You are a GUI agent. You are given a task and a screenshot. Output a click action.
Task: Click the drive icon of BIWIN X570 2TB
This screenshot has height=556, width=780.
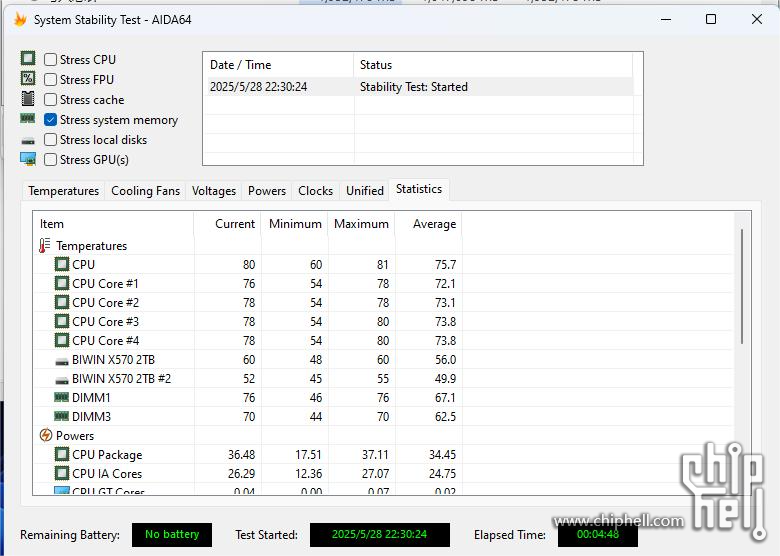tap(62, 361)
